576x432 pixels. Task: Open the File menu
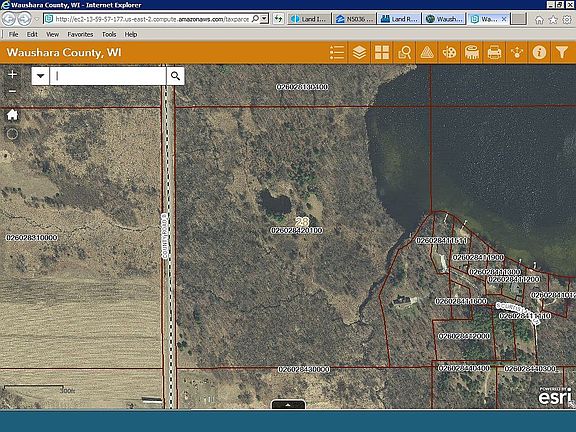(14, 34)
